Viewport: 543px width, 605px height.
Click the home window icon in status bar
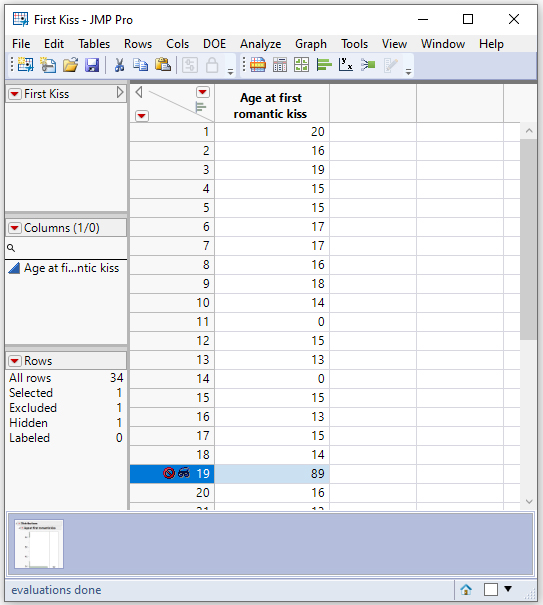pyautogui.click(x=466, y=590)
